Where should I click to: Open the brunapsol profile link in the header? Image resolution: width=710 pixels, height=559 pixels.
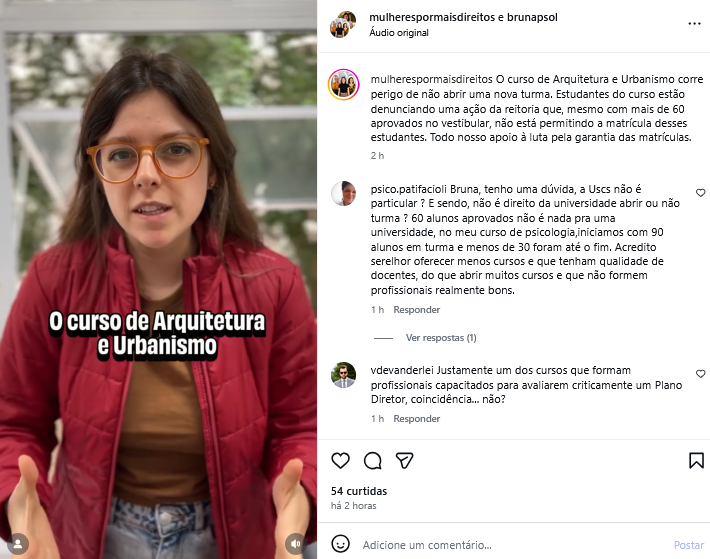pos(532,17)
